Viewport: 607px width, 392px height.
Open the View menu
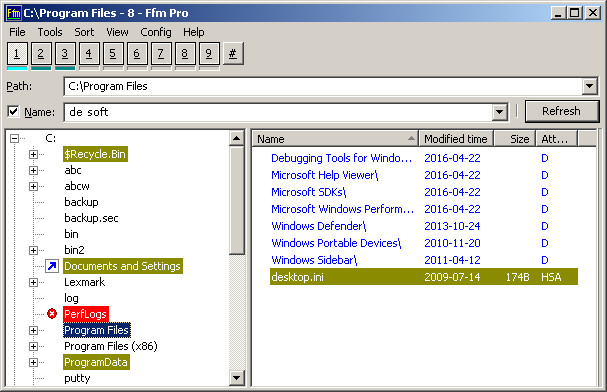click(x=117, y=32)
